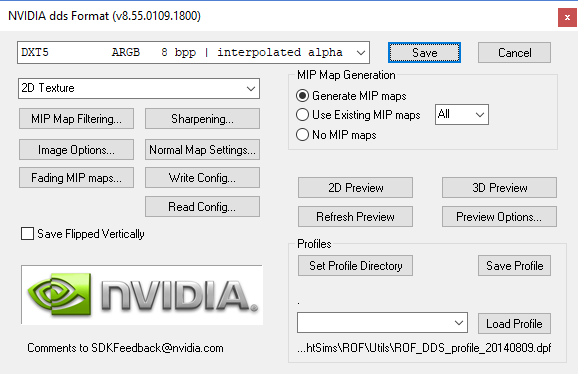
Task: Click the Save button
Action: [x=424, y=53]
